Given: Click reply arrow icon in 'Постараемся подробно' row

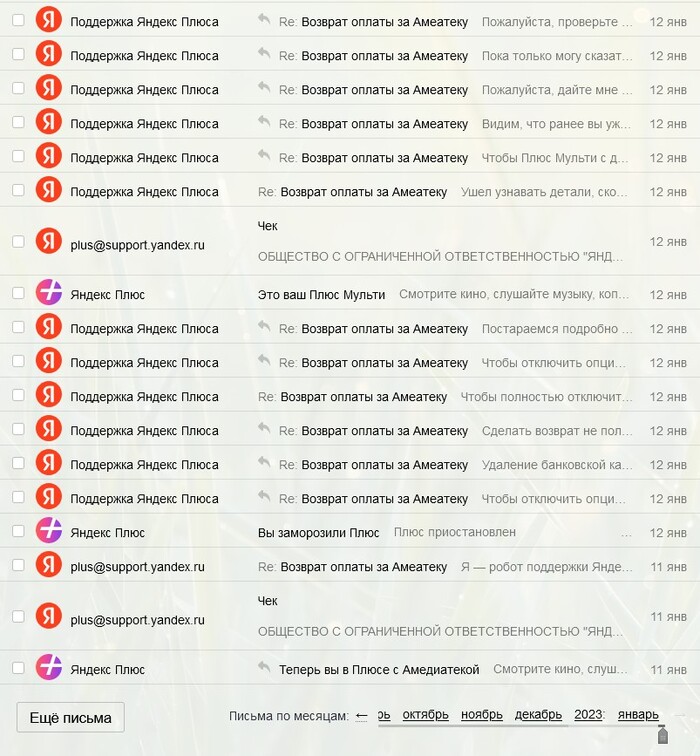Looking at the screenshot, I should 264,326.
